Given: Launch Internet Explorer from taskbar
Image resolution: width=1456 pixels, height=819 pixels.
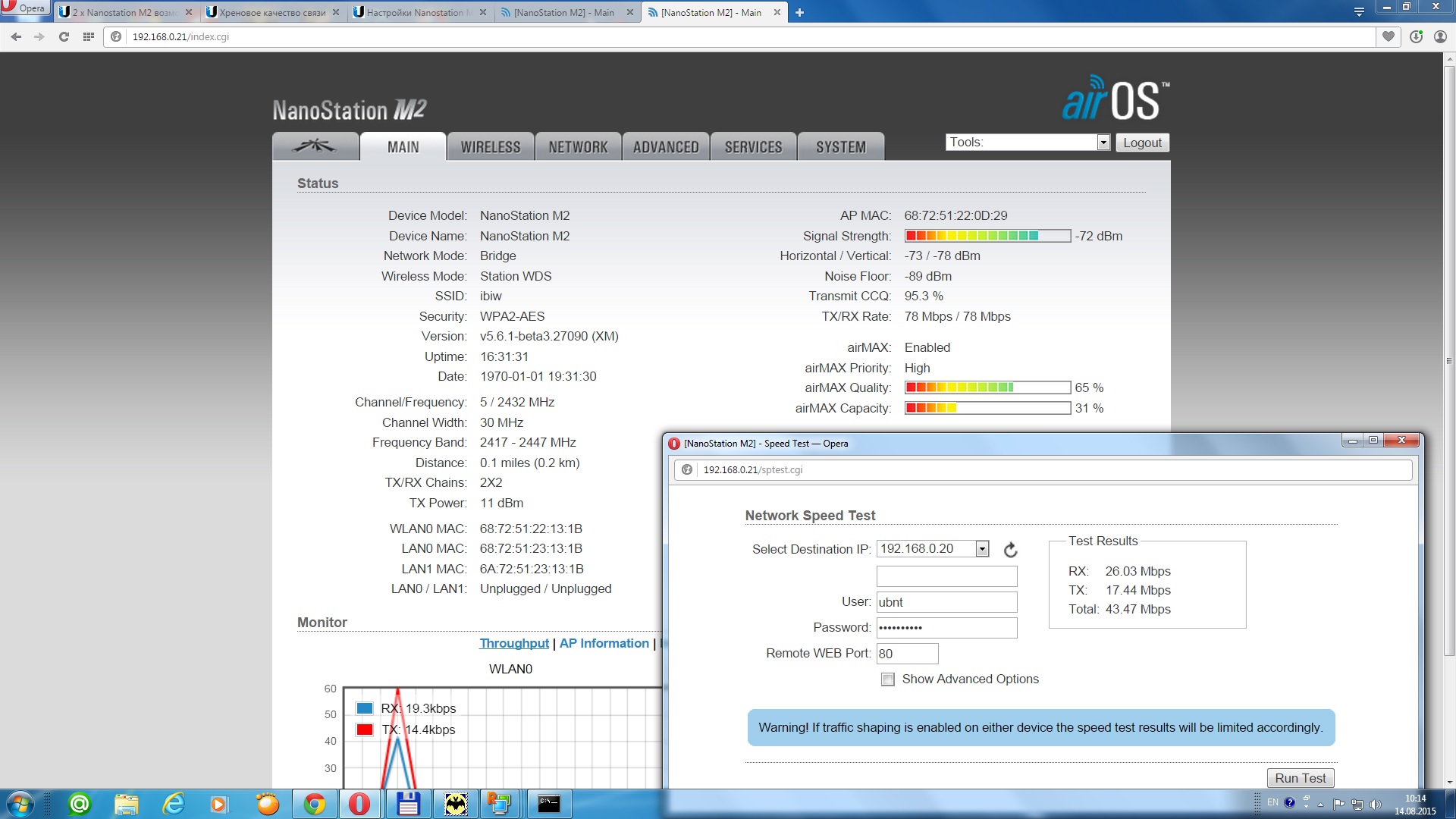Looking at the screenshot, I should point(173,804).
